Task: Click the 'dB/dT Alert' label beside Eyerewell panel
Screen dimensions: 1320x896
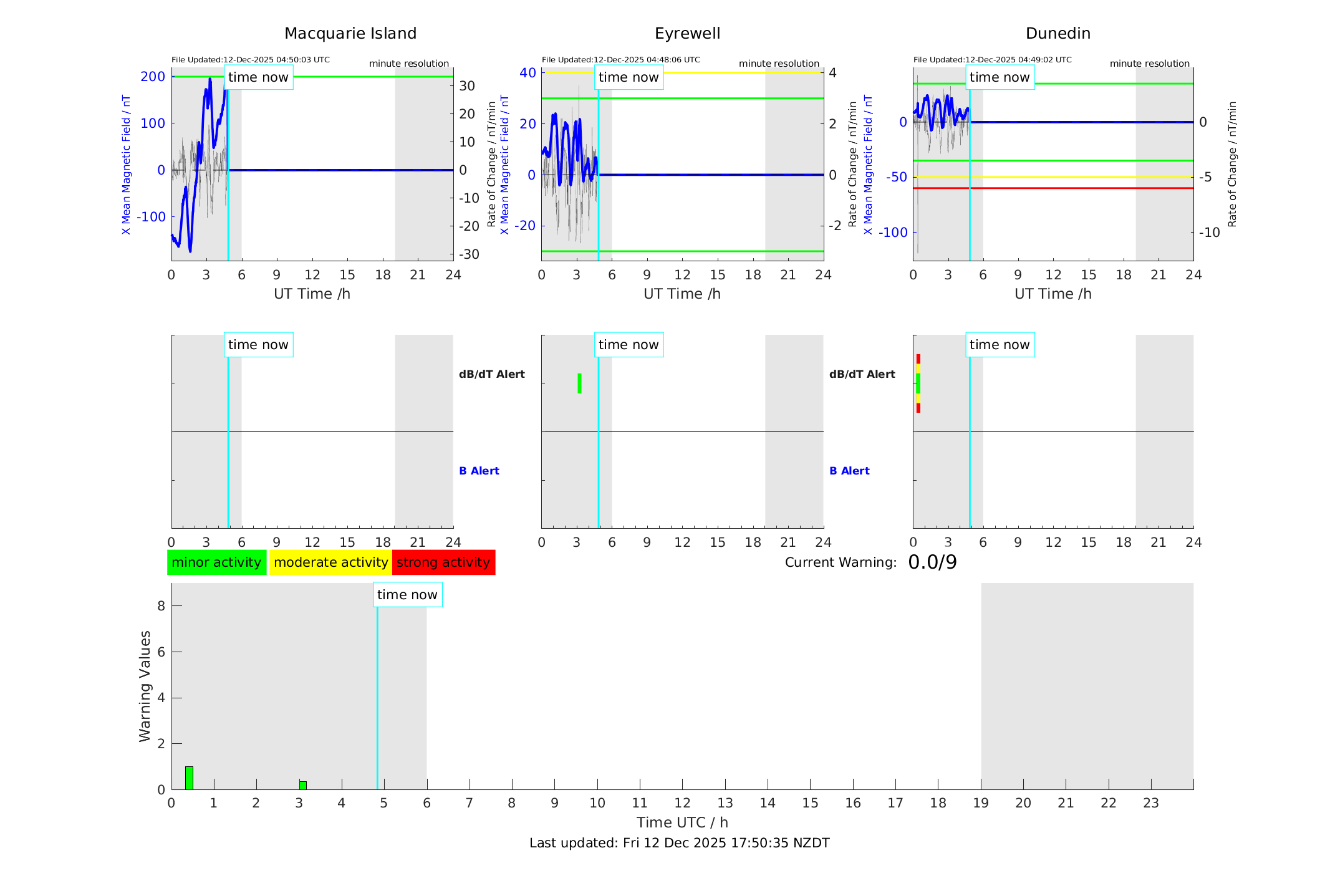Action: click(862, 374)
